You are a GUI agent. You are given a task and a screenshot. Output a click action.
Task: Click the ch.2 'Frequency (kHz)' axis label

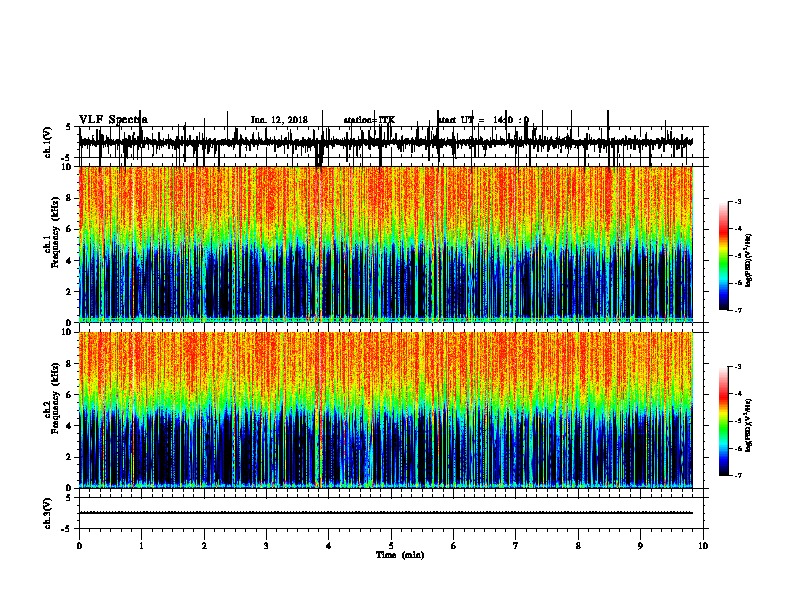point(55,398)
